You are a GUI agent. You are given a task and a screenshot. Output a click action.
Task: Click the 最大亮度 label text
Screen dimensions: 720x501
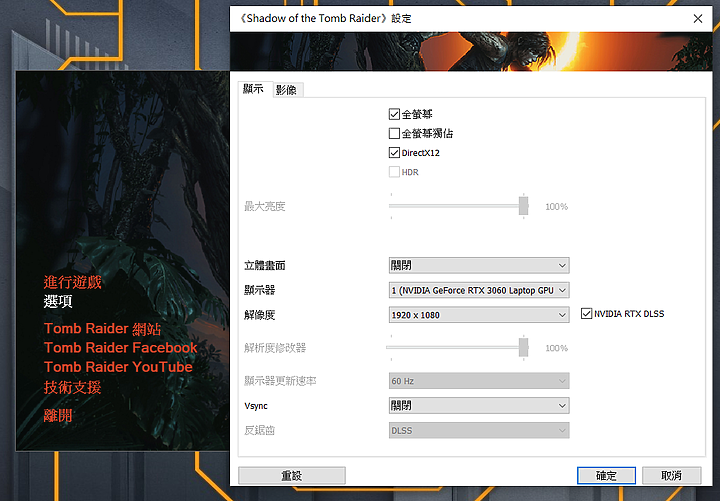click(x=264, y=206)
